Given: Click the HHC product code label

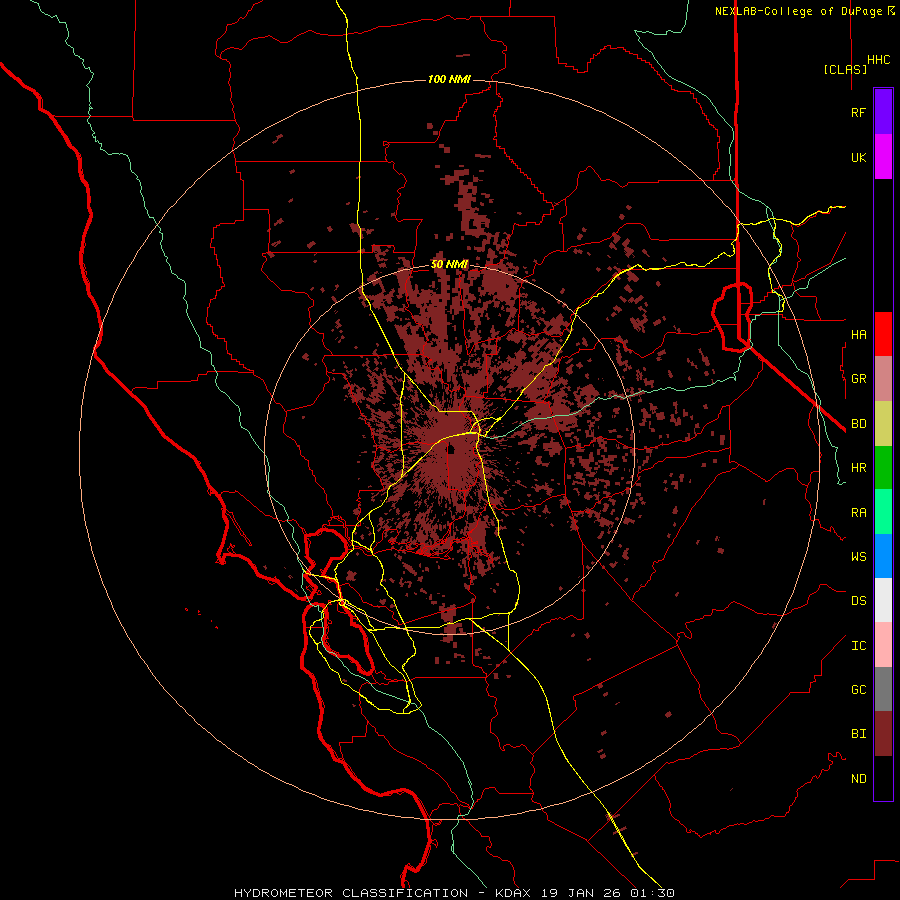Looking at the screenshot, I should coord(878,60).
